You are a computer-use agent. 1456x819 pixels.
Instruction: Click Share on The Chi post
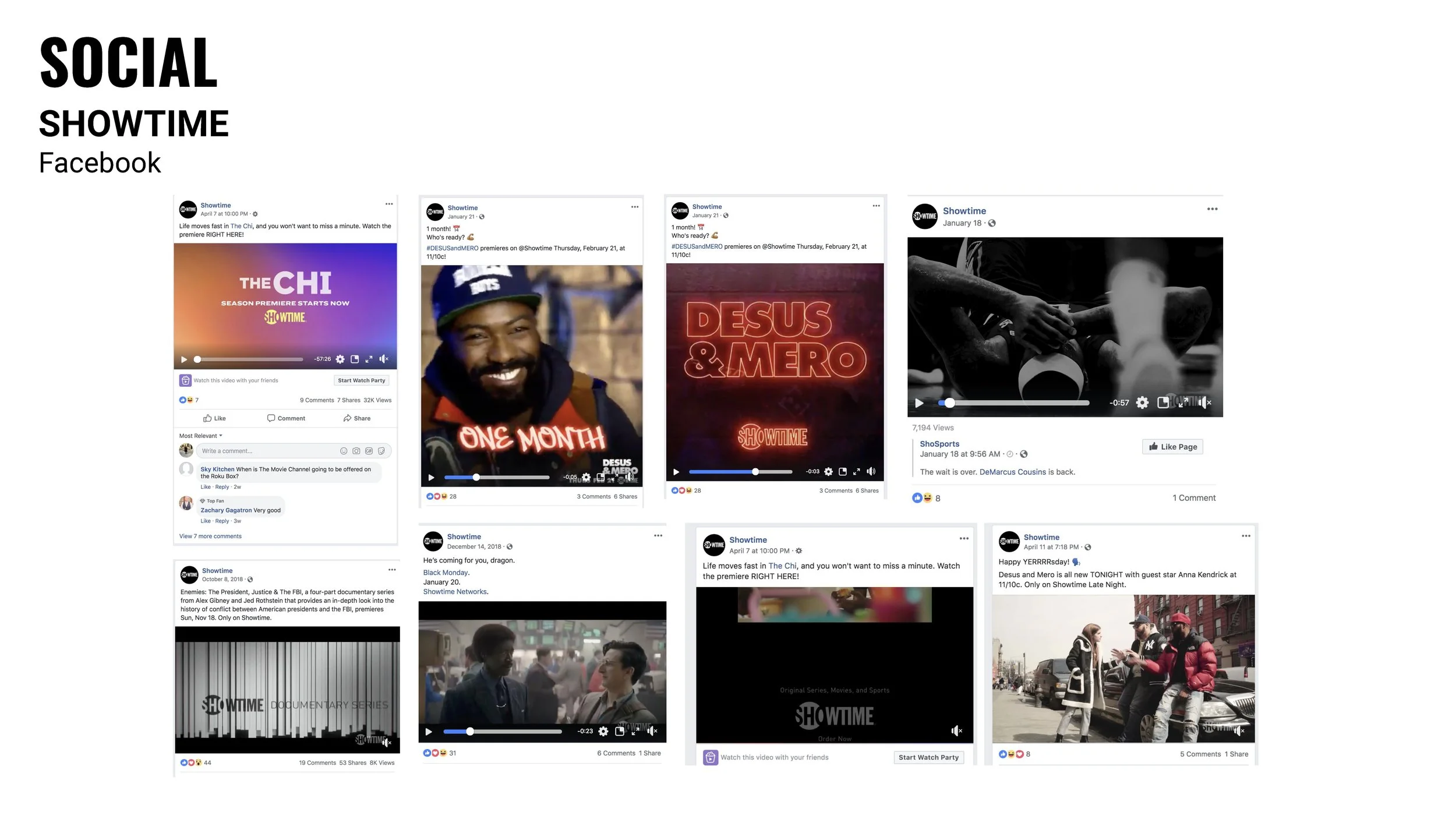[357, 418]
